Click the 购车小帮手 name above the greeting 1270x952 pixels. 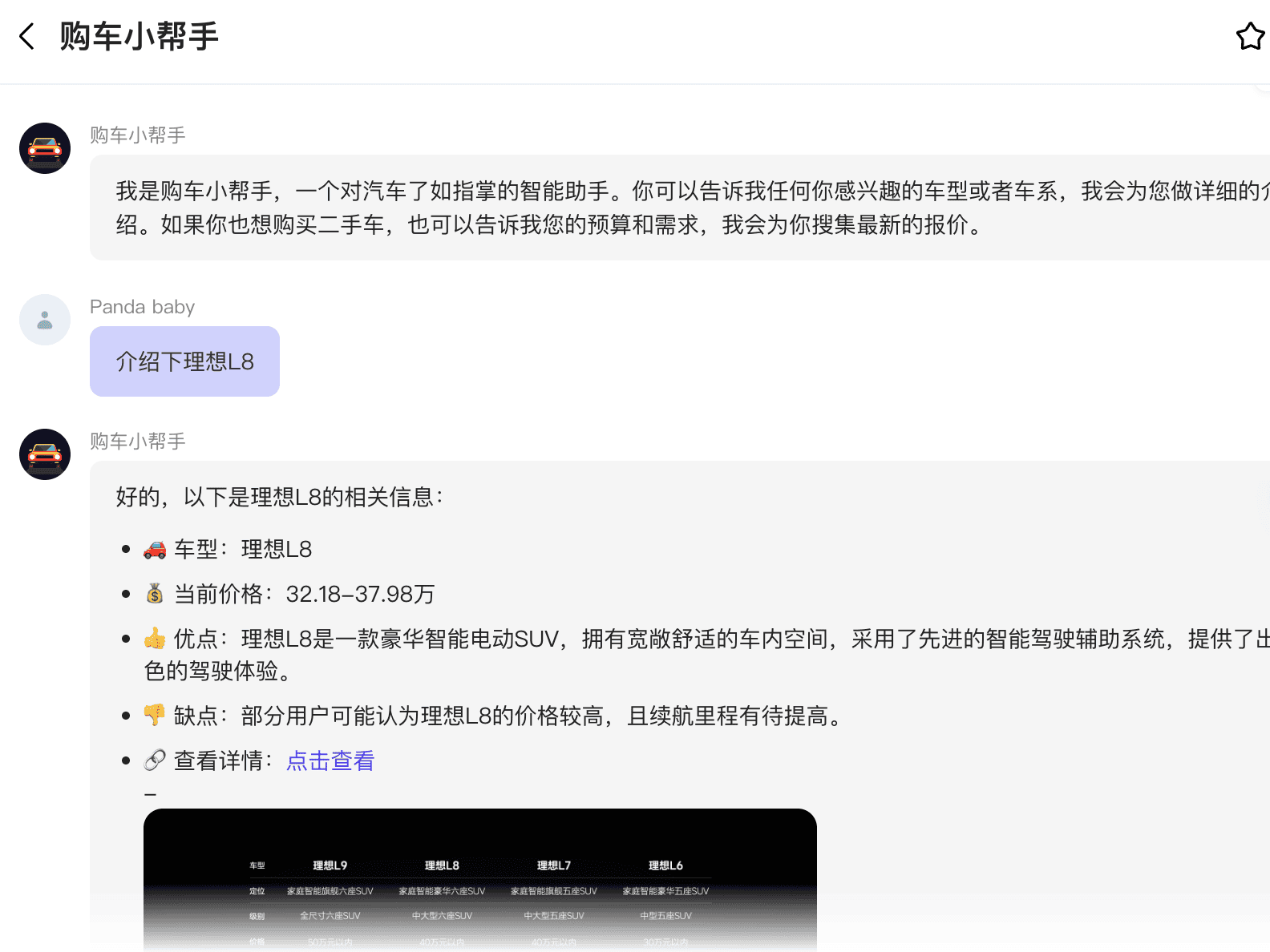137,135
